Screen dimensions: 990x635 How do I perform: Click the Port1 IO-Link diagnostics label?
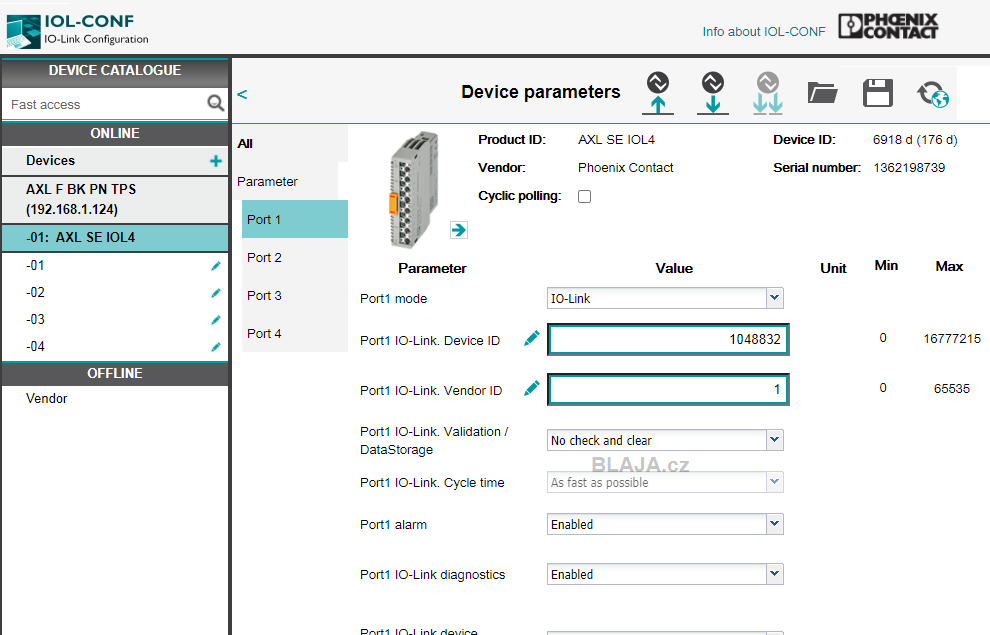coord(432,574)
